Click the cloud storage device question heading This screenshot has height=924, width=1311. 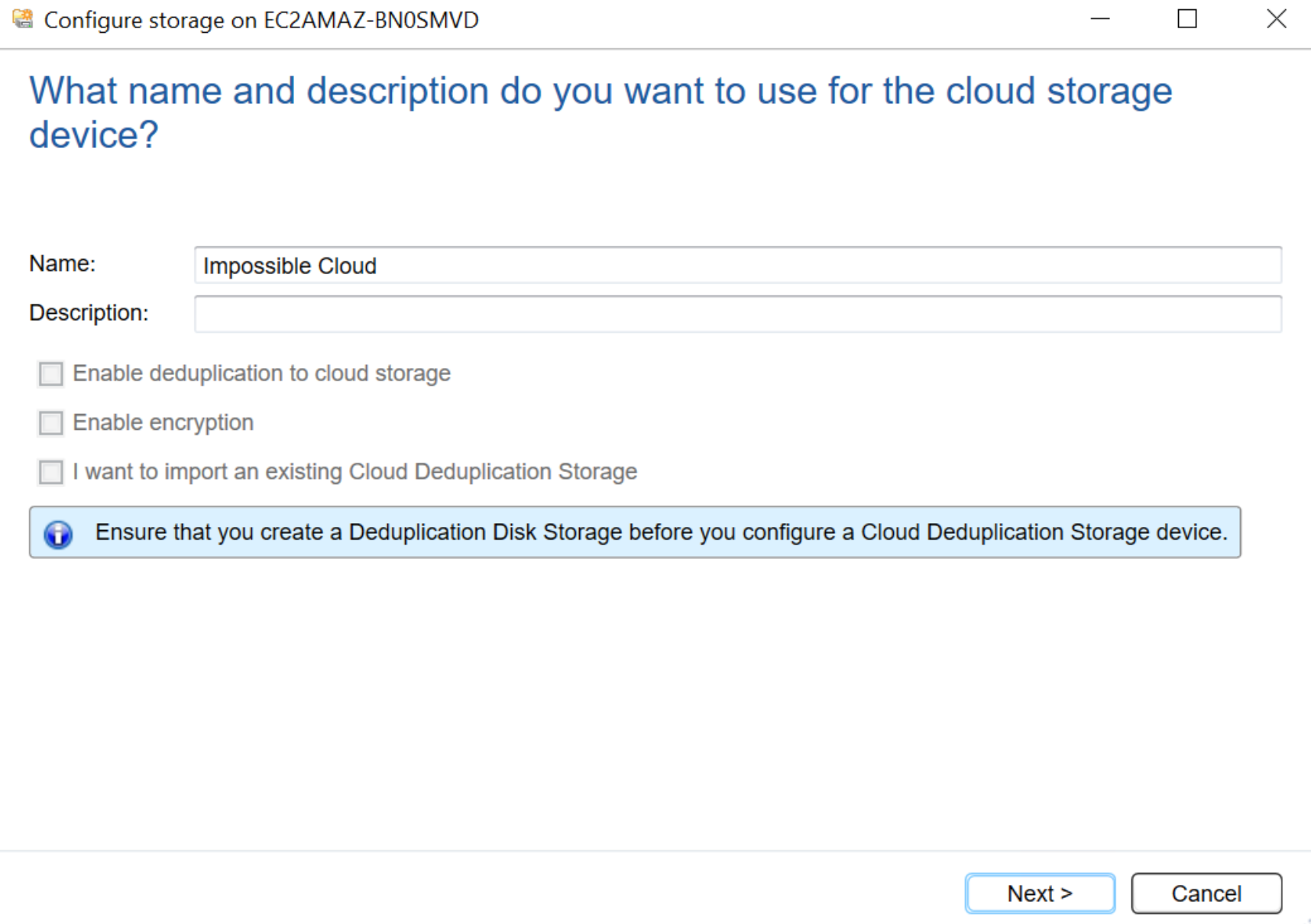(x=600, y=113)
